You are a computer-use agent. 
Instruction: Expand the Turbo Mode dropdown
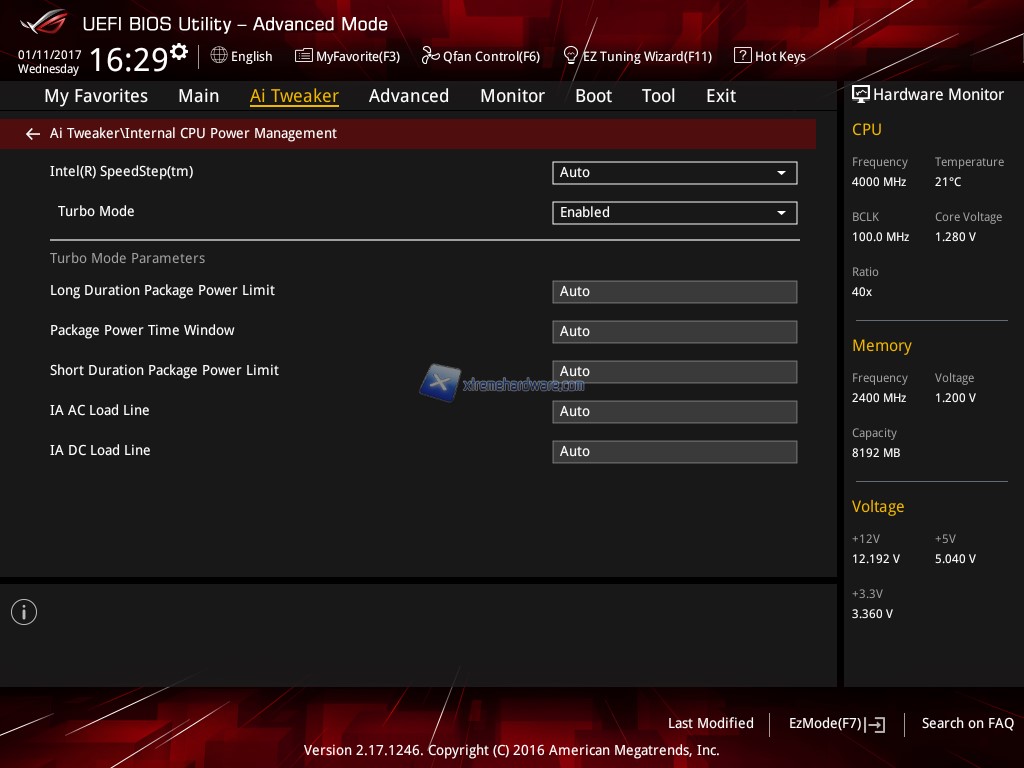674,213
